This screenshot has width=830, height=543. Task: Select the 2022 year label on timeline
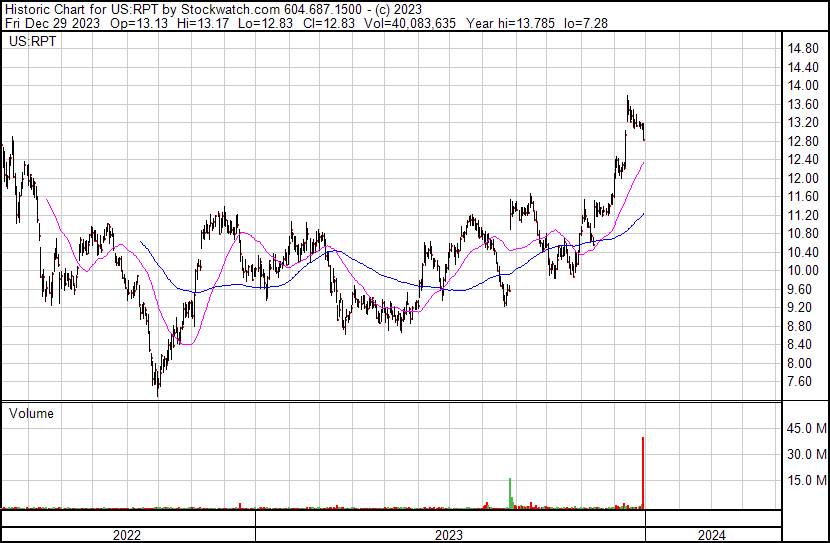[x=127, y=535]
